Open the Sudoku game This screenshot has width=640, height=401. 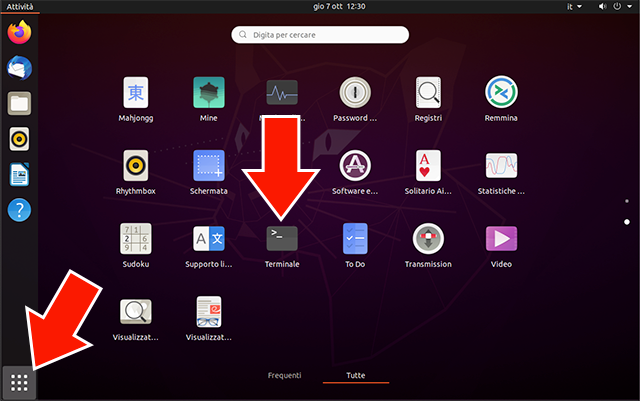136,239
